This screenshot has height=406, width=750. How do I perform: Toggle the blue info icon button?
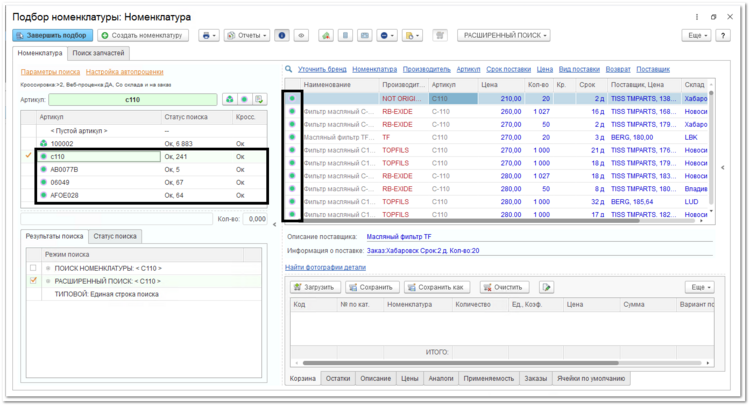(282, 35)
